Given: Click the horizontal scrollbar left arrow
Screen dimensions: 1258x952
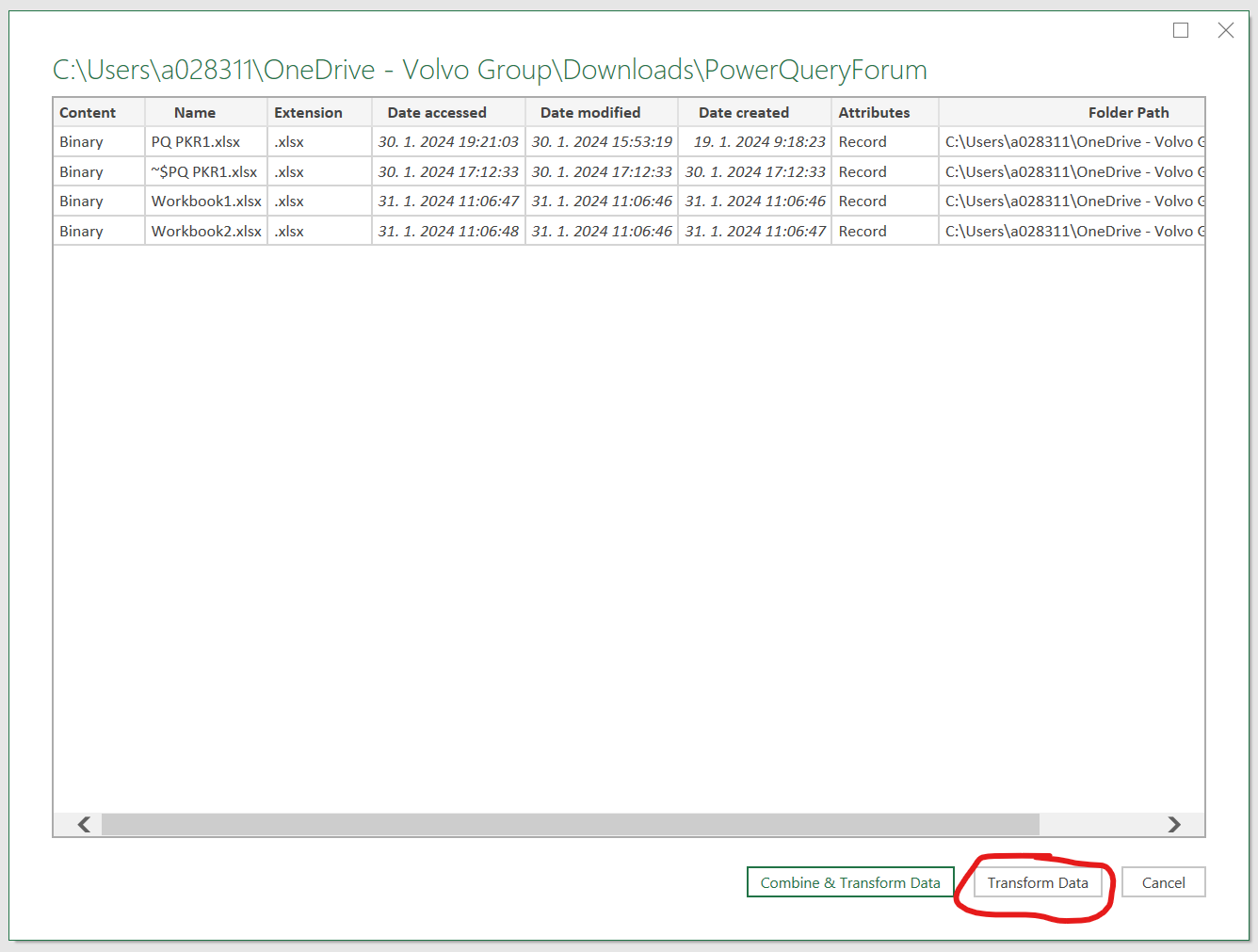Looking at the screenshot, I should [84, 825].
